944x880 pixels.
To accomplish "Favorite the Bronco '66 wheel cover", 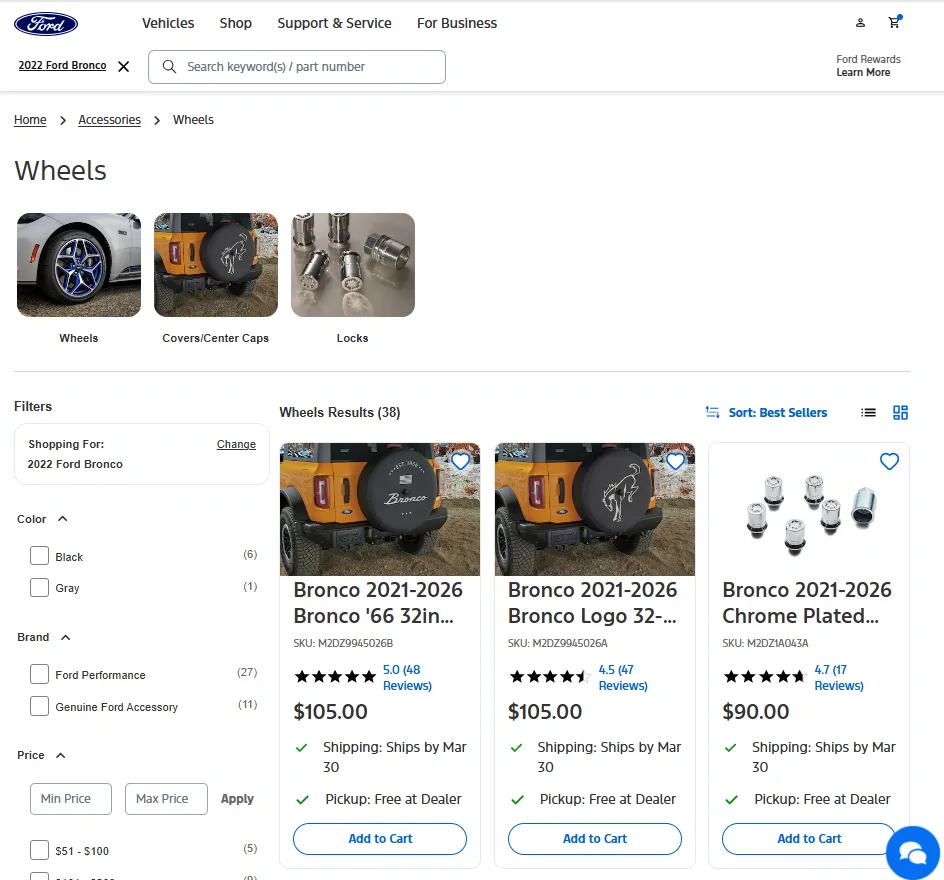I will coord(460,461).
